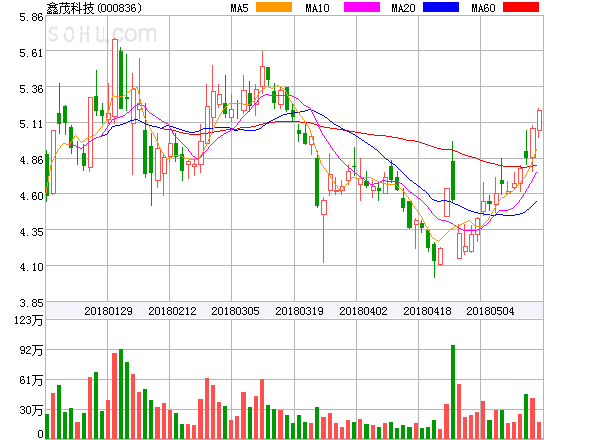Click the 20180129 date label

coord(108,311)
